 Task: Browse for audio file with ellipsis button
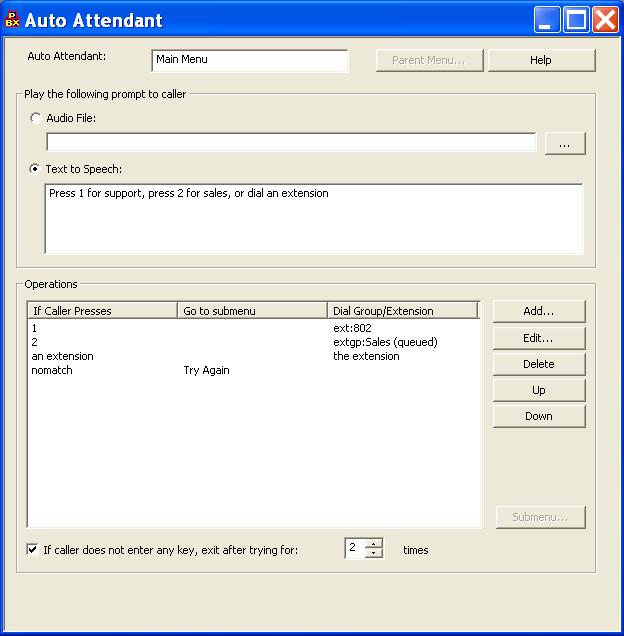click(565, 144)
